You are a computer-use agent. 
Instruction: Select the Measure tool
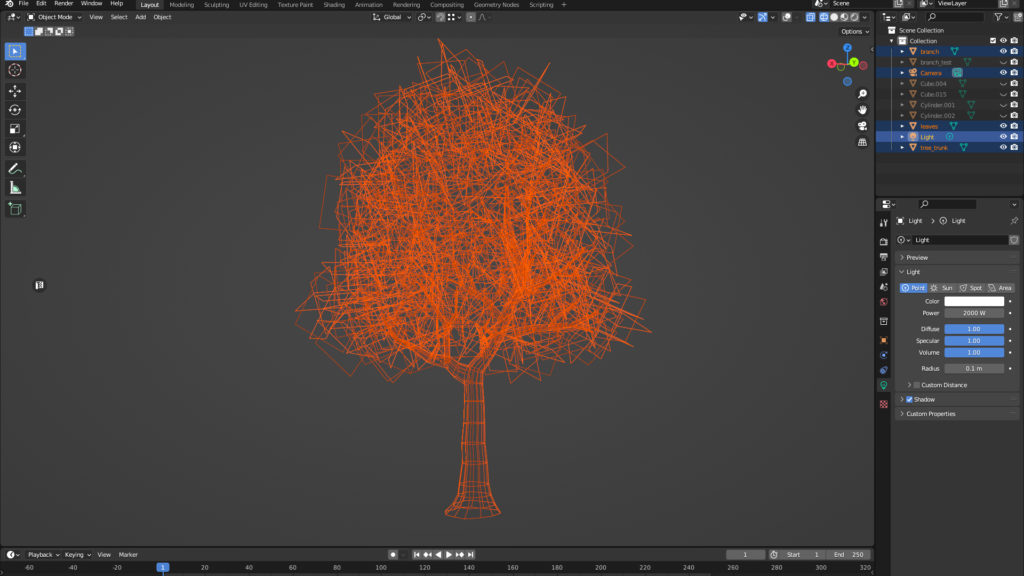(15, 188)
